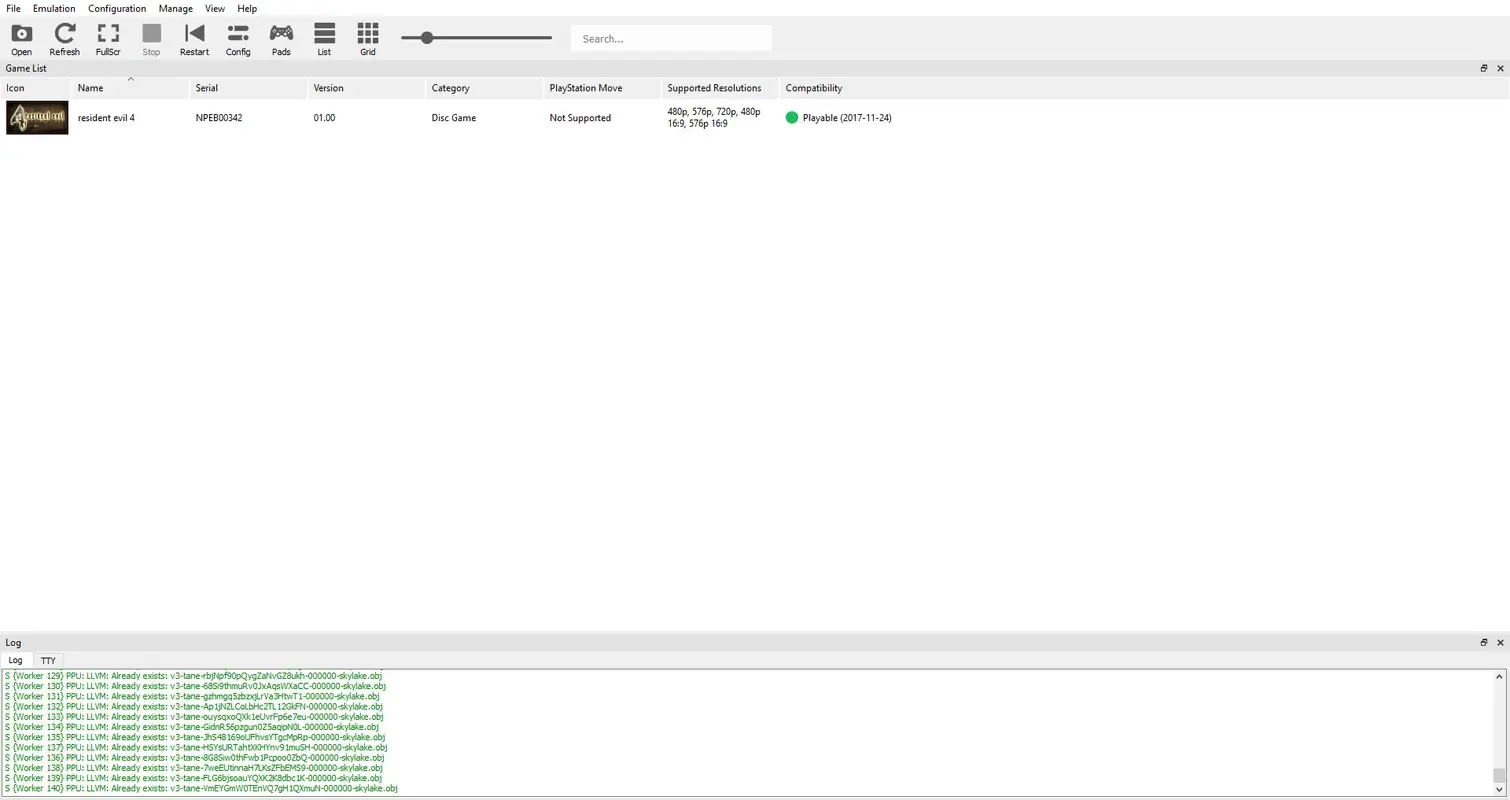
Task: Sort games by the Serial column header
Action: (x=206, y=88)
